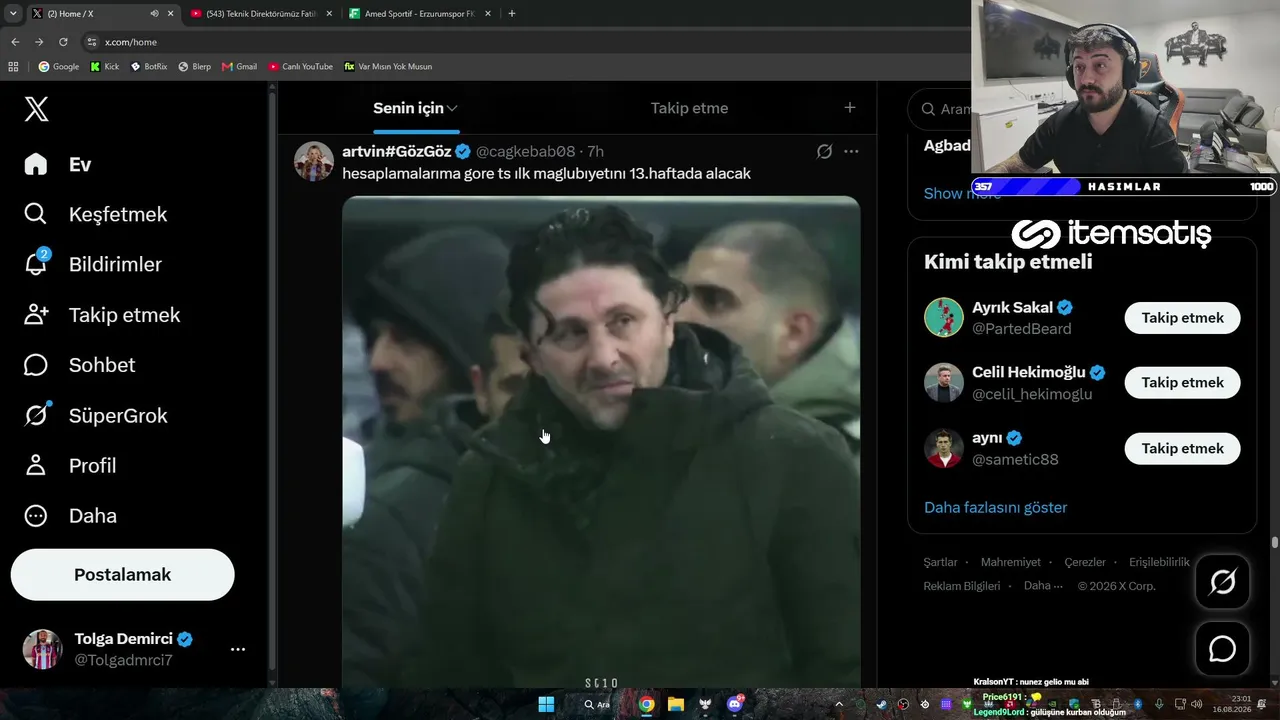
Task: Open the three-dot menu on artvin#GözGöz post
Action: point(851,152)
